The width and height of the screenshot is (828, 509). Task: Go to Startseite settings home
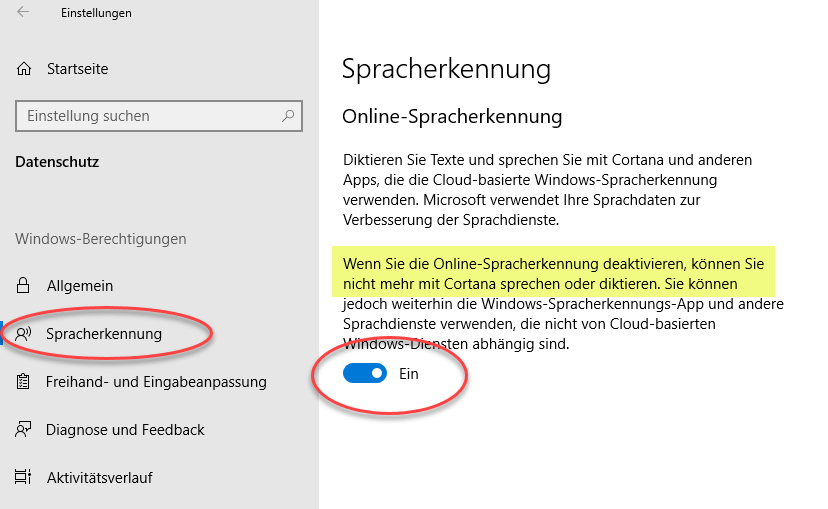tap(77, 69)
